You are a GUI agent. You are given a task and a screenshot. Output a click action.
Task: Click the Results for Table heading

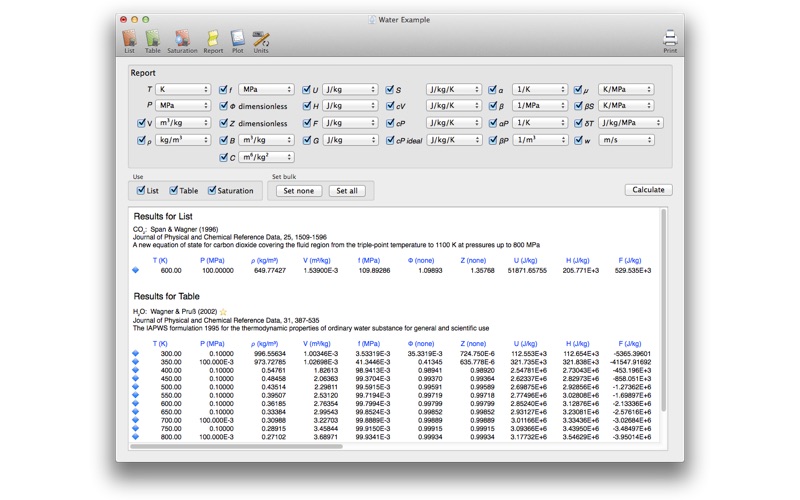point(166,296)
